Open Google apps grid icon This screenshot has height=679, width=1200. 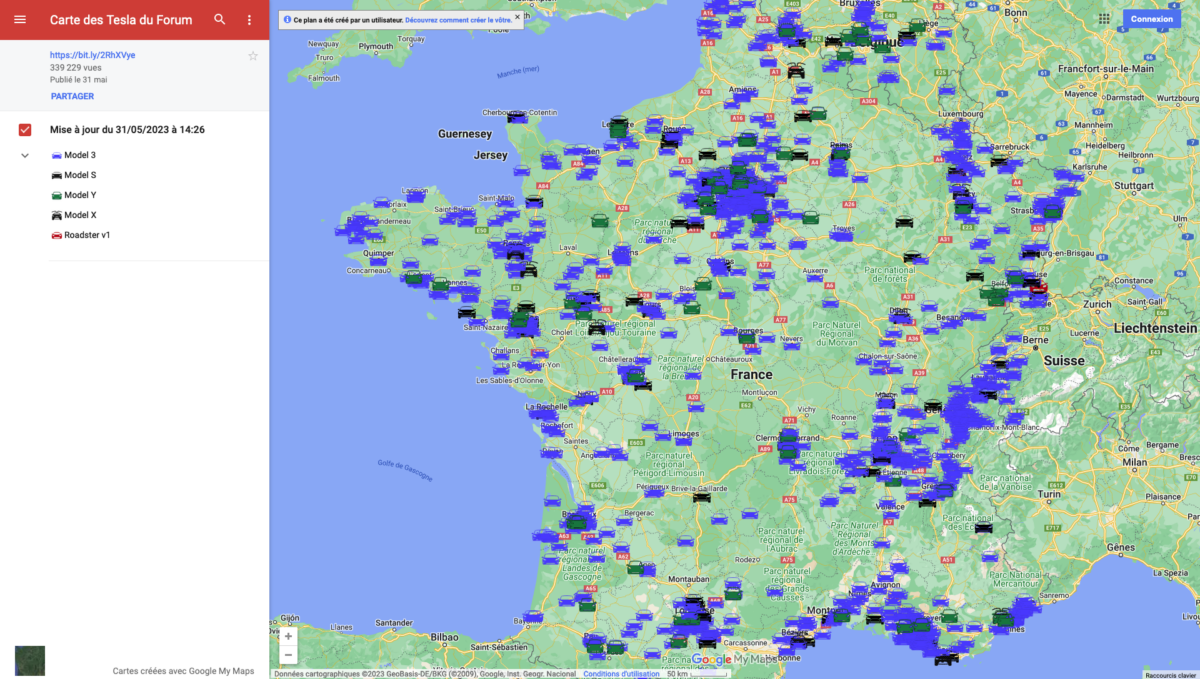pos(1104,19)
